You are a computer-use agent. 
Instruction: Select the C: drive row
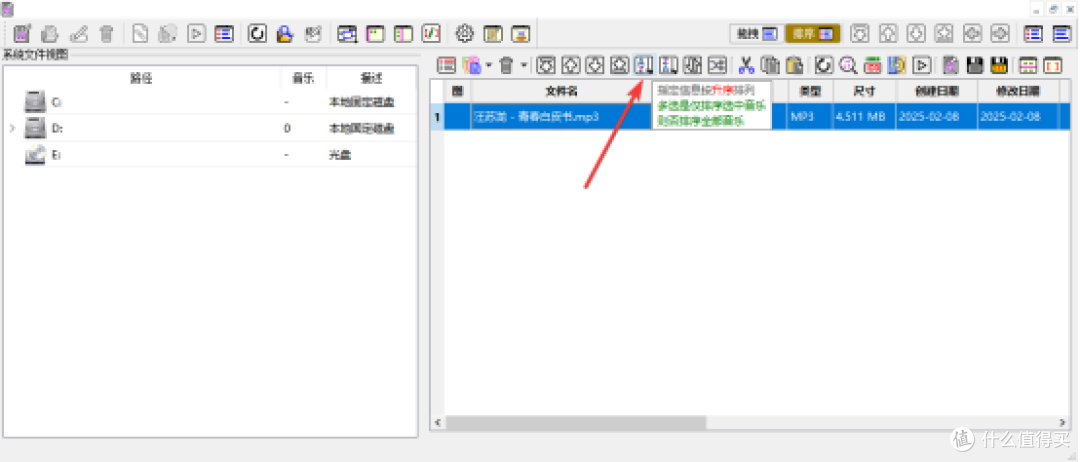click(210, 102)
